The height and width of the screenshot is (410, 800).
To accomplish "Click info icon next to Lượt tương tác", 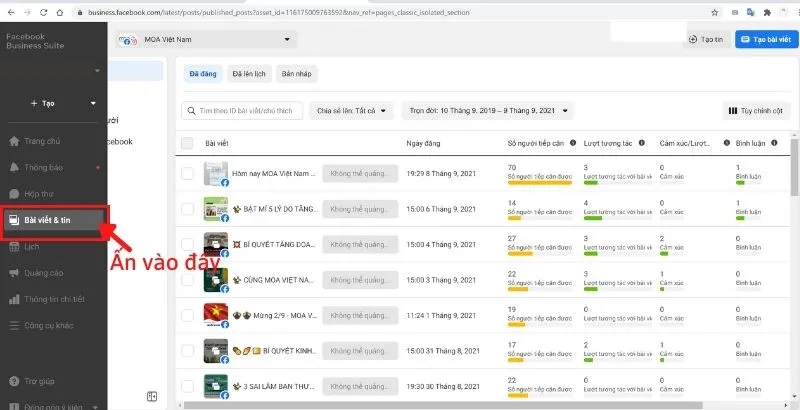I will (641, 143).
